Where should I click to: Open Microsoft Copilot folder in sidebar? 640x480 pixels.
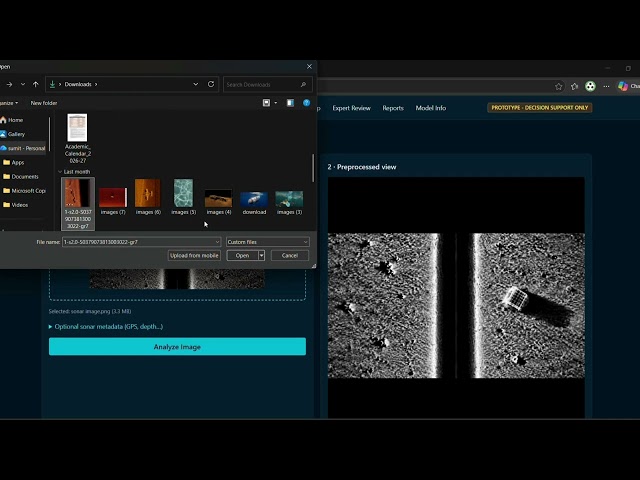pyautogui.click(x=23, y=191)
